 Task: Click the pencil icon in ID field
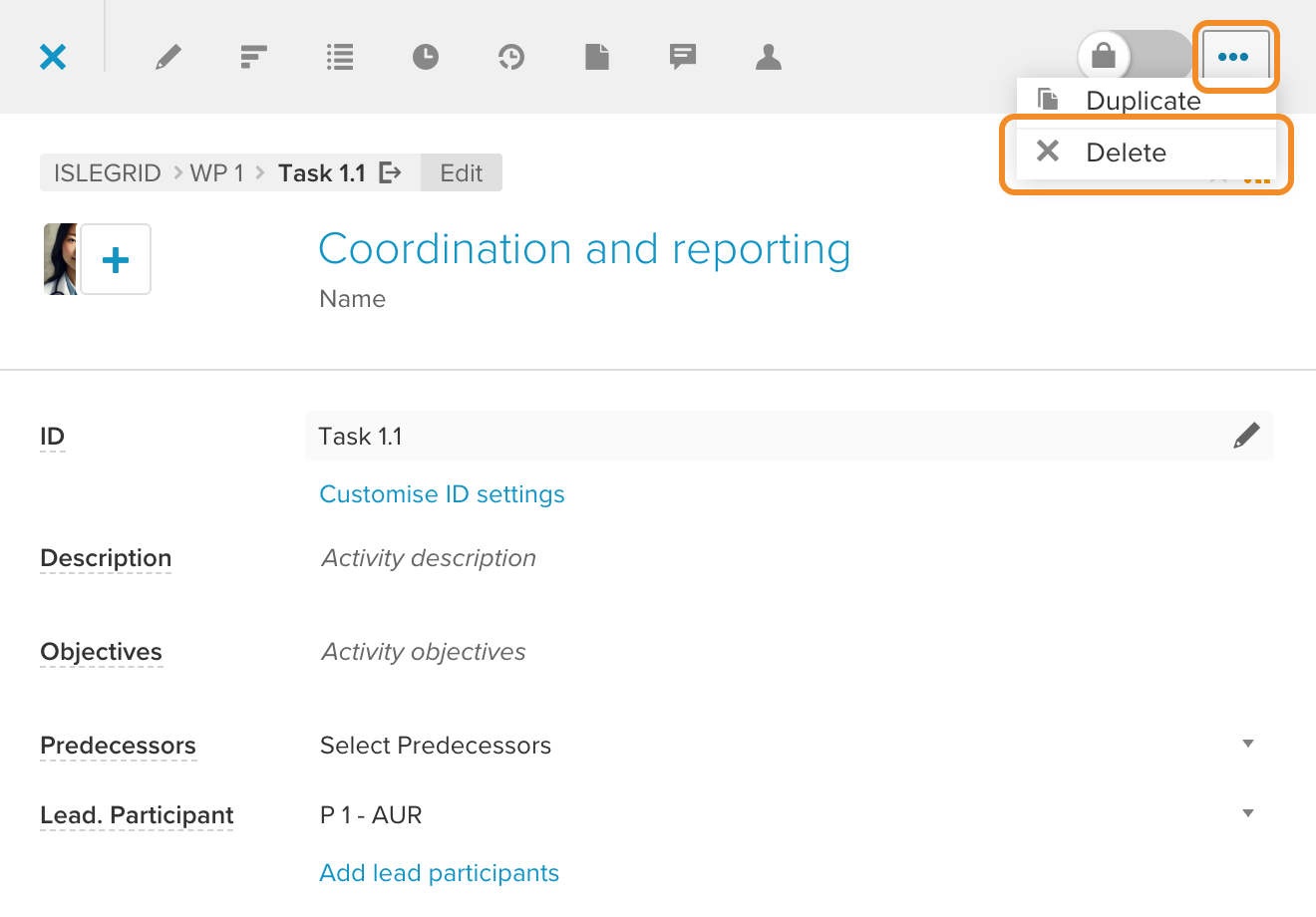point(1246,436)
